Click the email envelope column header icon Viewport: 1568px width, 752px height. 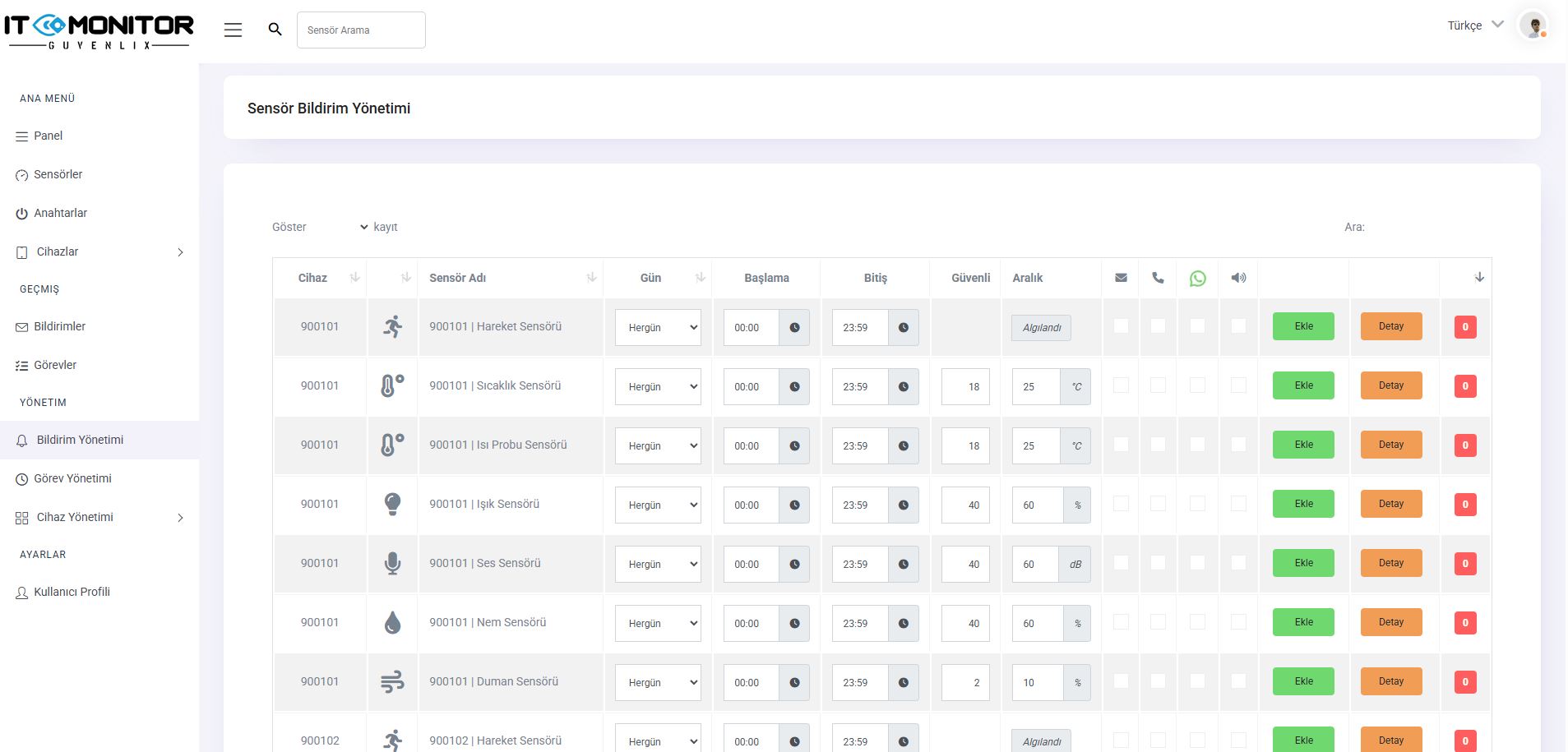(1121, 278)
